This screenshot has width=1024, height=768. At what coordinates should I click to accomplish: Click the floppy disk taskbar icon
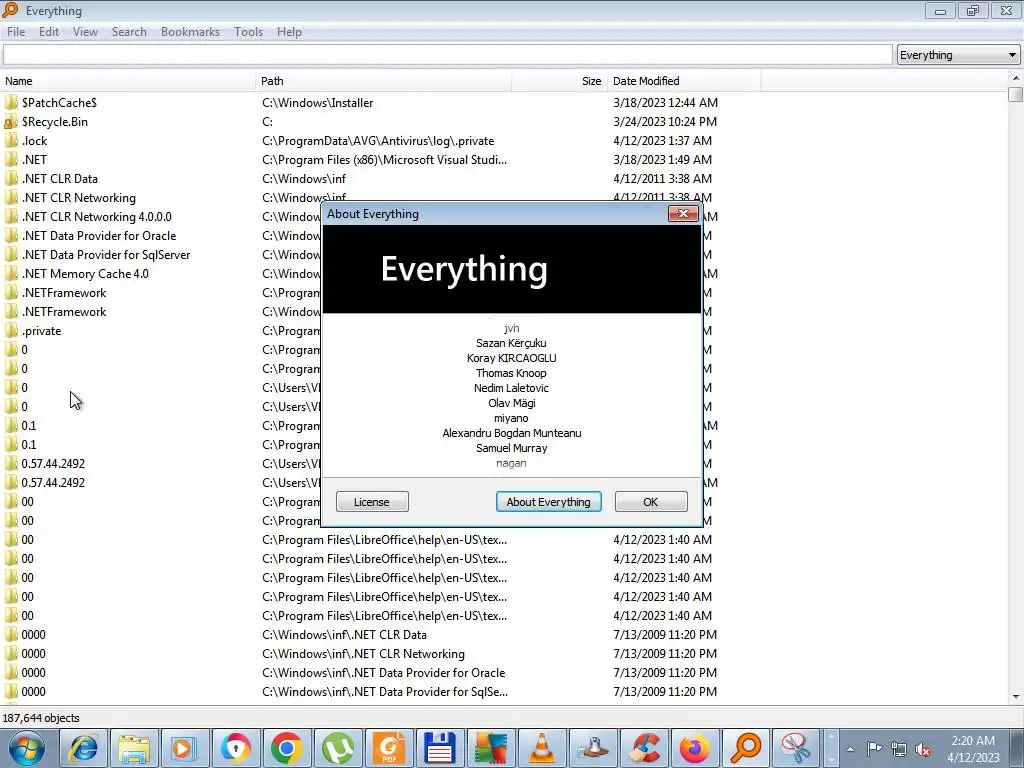coord(440,748)
